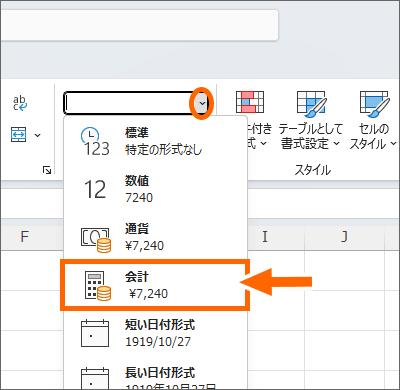The height and width of the screenshot is (390, 400).
Task: Click the search box in title bar
Action: 139,25
